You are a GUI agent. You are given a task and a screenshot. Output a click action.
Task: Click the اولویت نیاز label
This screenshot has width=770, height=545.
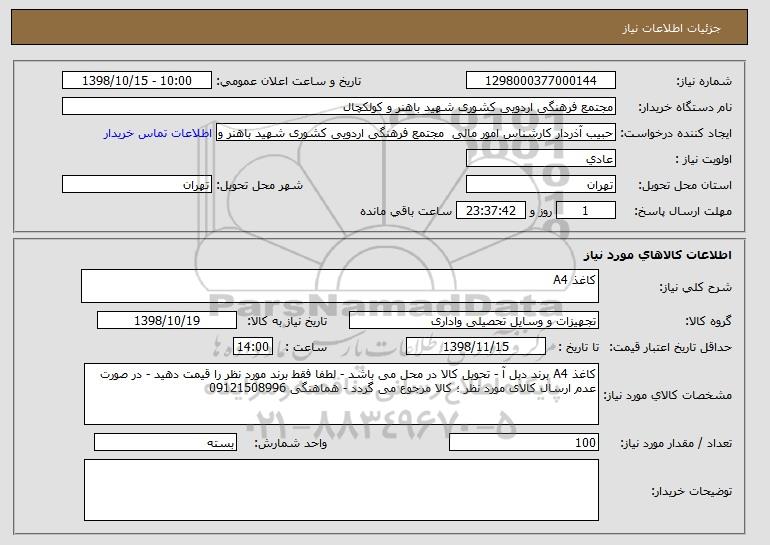[x=704, y=159]
